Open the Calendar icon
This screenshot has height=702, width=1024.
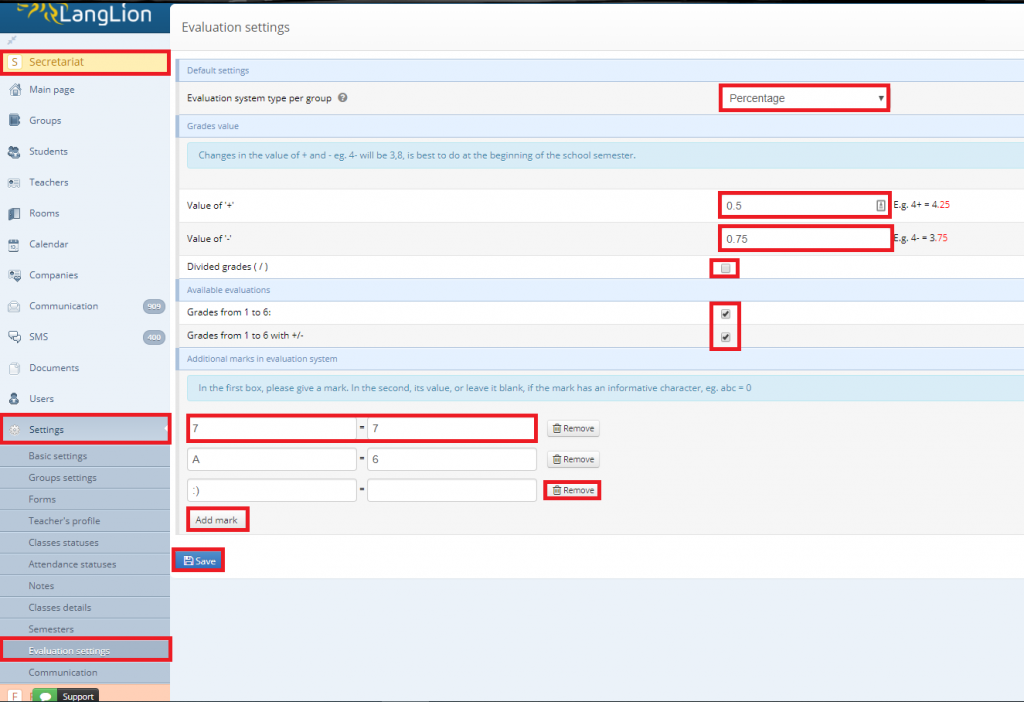pyautogui.click(x=16, y=244)
